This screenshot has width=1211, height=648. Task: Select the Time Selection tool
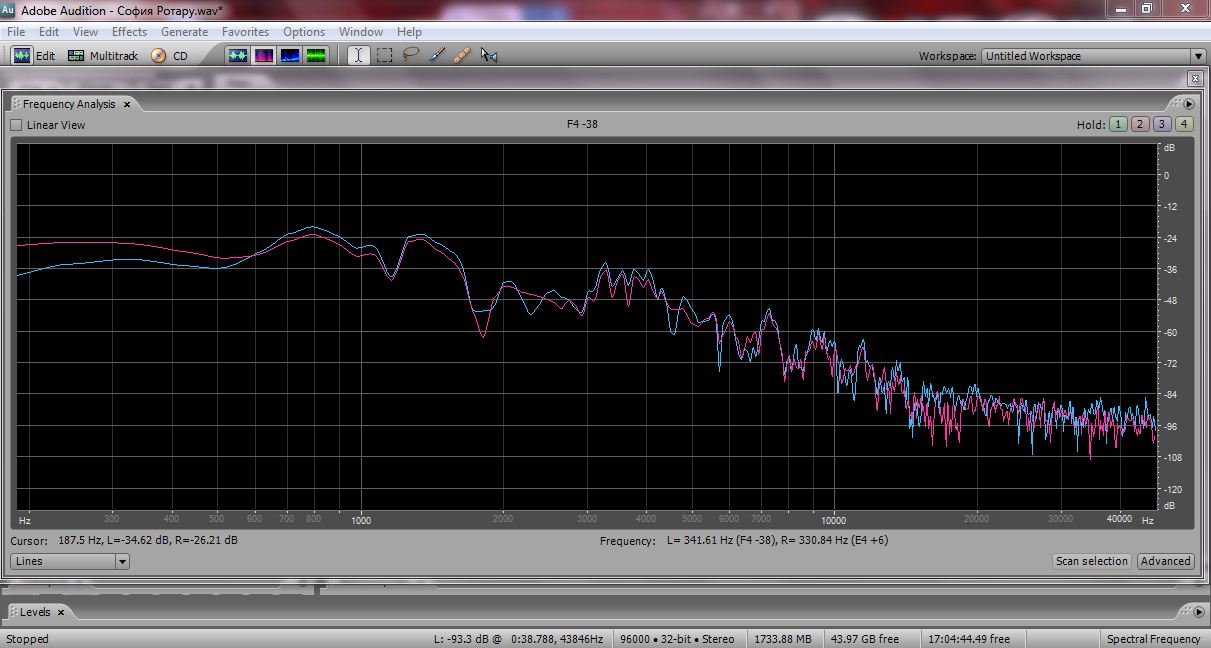pyautogui.click(x=358, y=56)
